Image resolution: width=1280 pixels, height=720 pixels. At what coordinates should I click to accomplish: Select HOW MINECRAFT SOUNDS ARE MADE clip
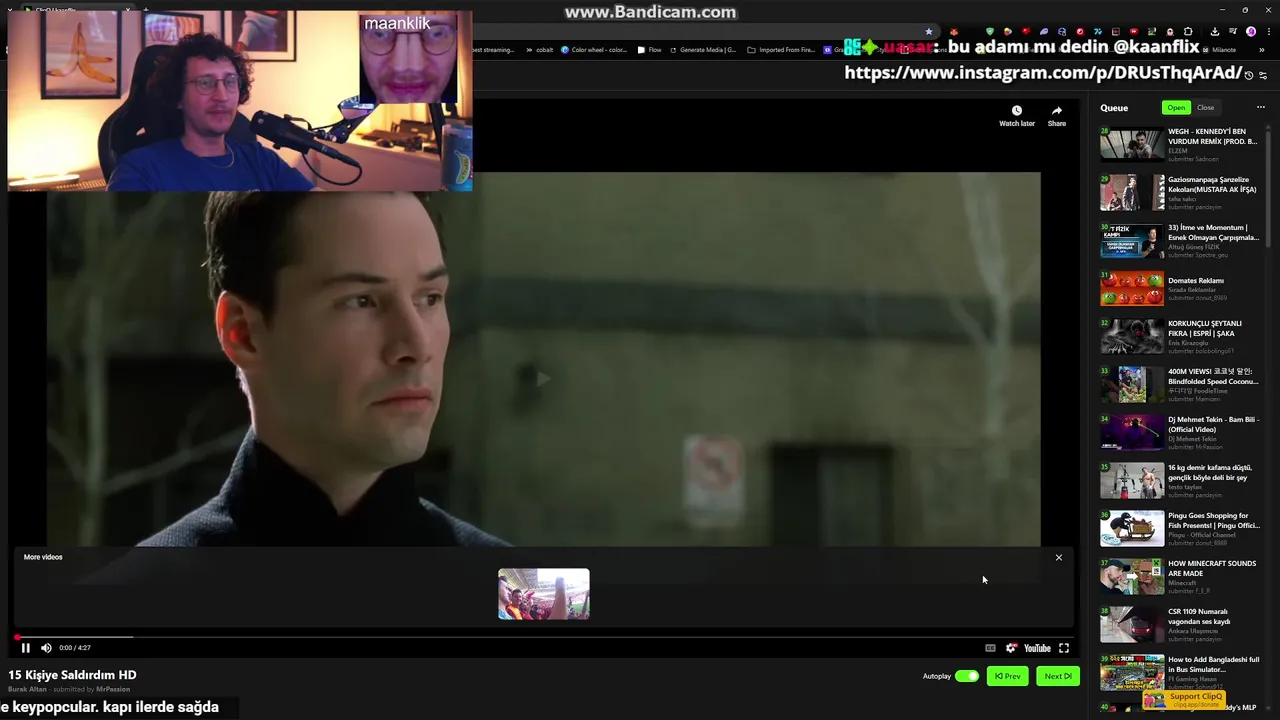point(1180,577)
